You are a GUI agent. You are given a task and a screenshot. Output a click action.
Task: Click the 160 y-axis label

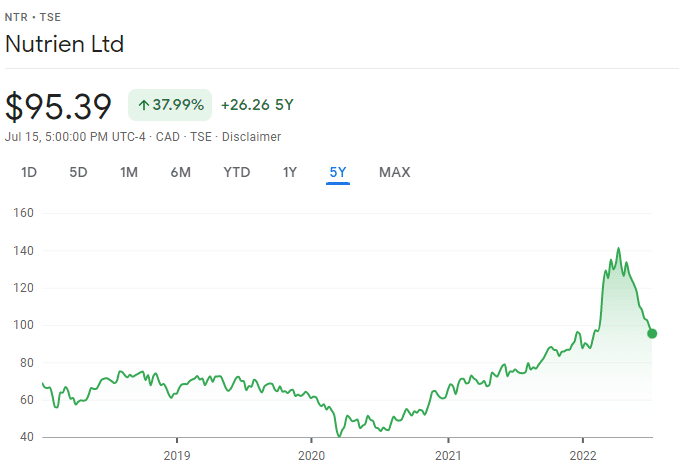[x=23, y=213]
